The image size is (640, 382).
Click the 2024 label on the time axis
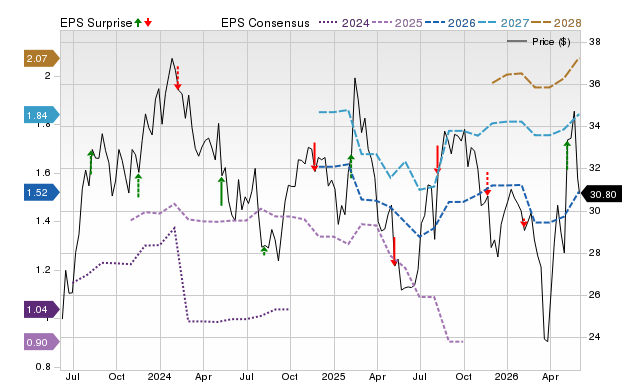point(160,376)
